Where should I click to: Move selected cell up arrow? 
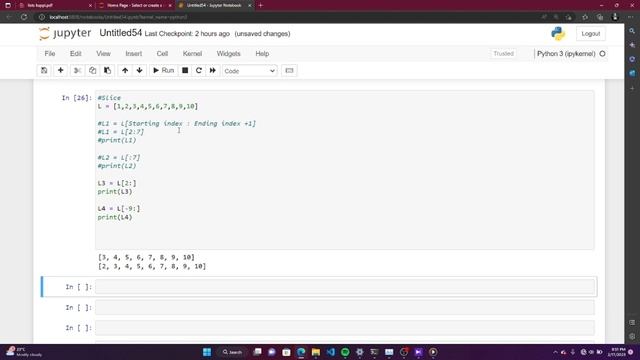[125, 71]
